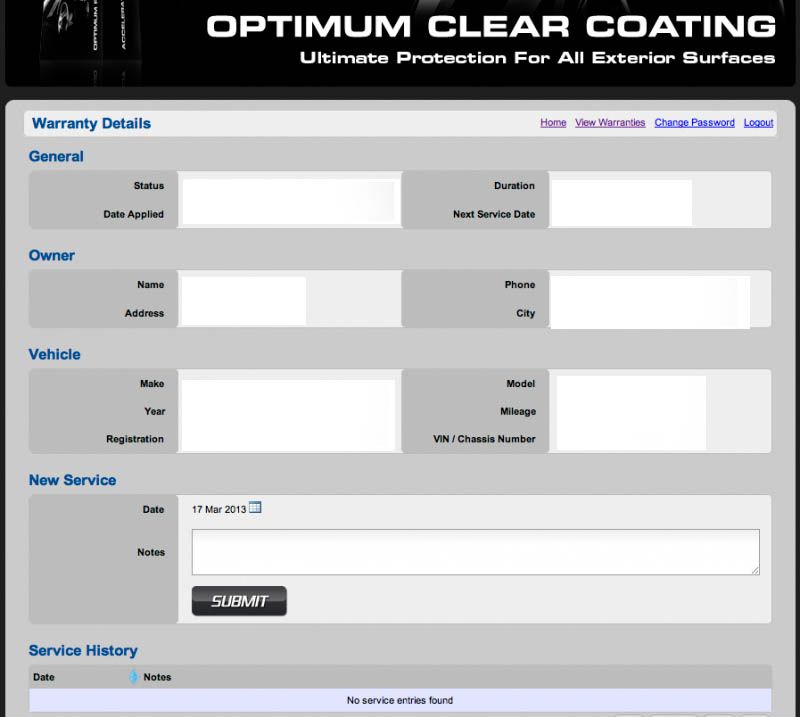The width and height of the screenshot is (800, 717).
Task: Click the Mileage label
Action: (x=518, y=411)
